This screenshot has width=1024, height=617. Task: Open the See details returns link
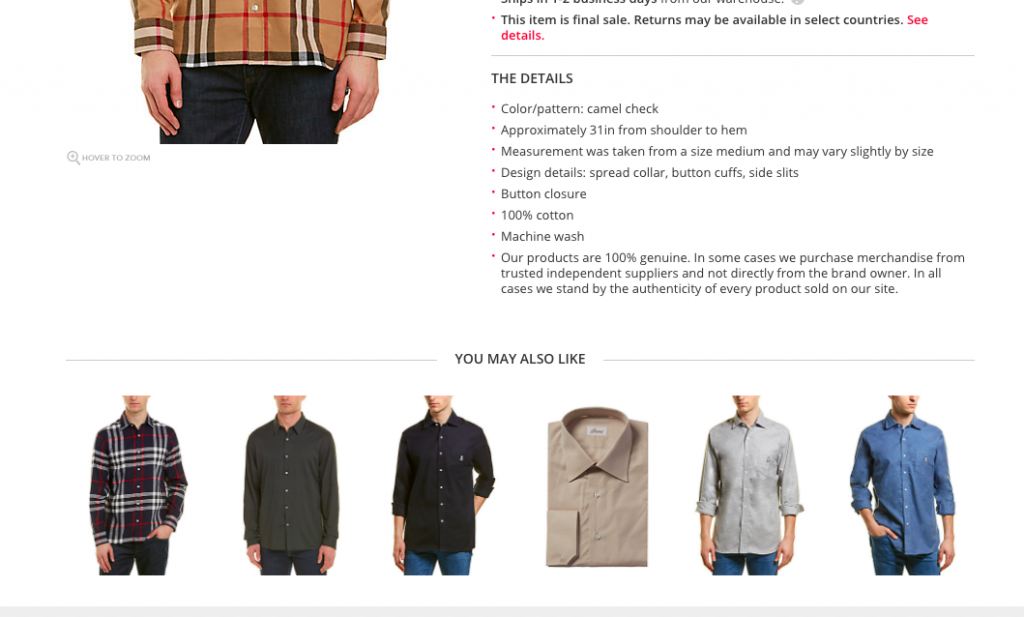coord(714,27)
